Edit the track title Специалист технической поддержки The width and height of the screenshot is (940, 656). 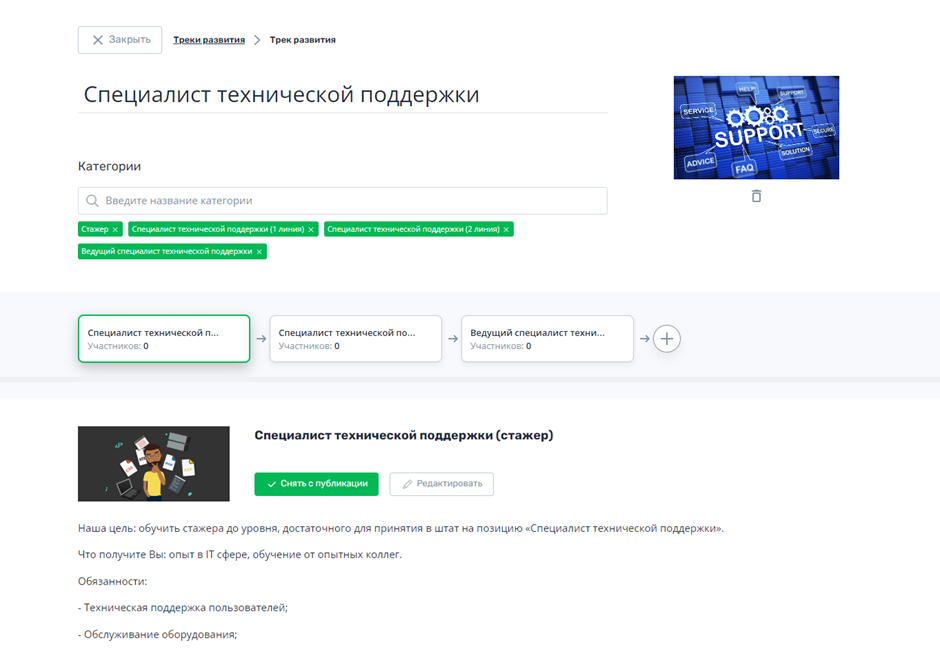[x=342, y=95]
